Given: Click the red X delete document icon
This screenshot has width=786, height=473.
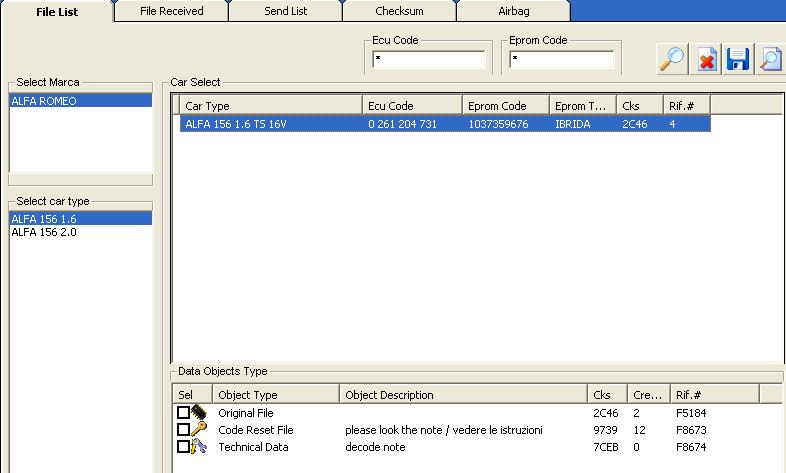Looking at the screenshot, I should 706,59.
